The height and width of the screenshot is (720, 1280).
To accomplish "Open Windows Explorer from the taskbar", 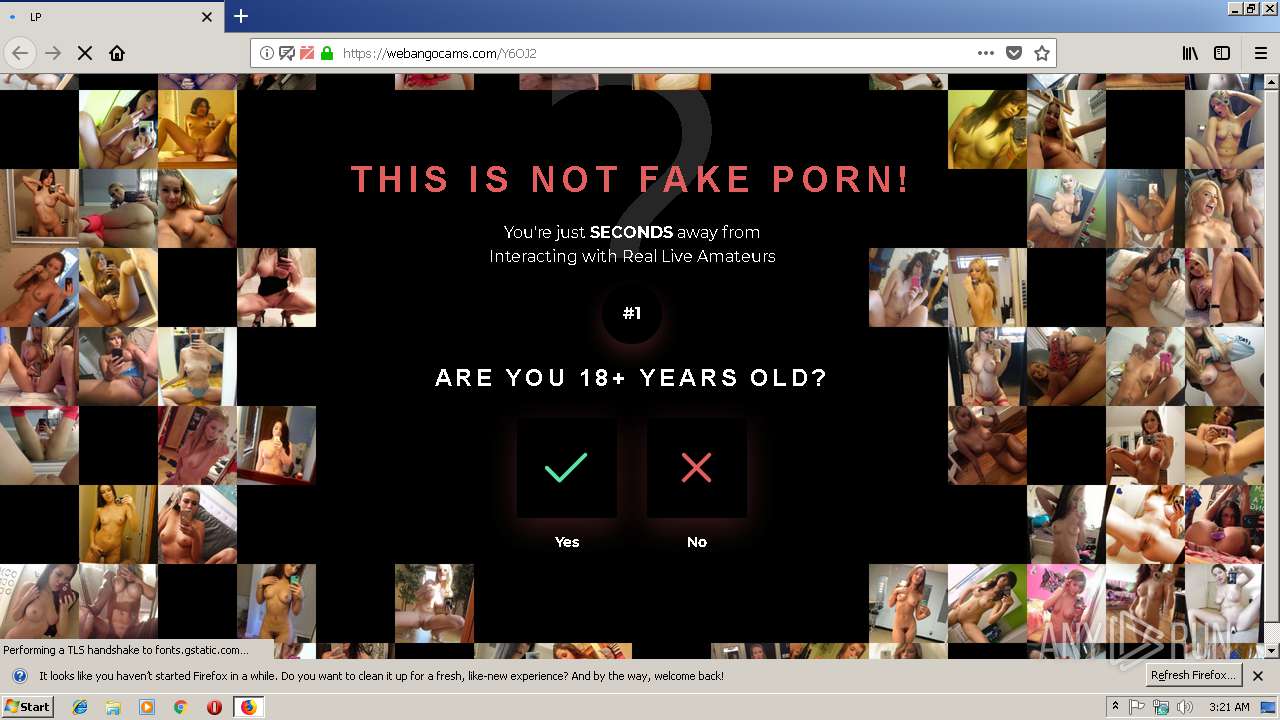I will [x=113, y=707].
